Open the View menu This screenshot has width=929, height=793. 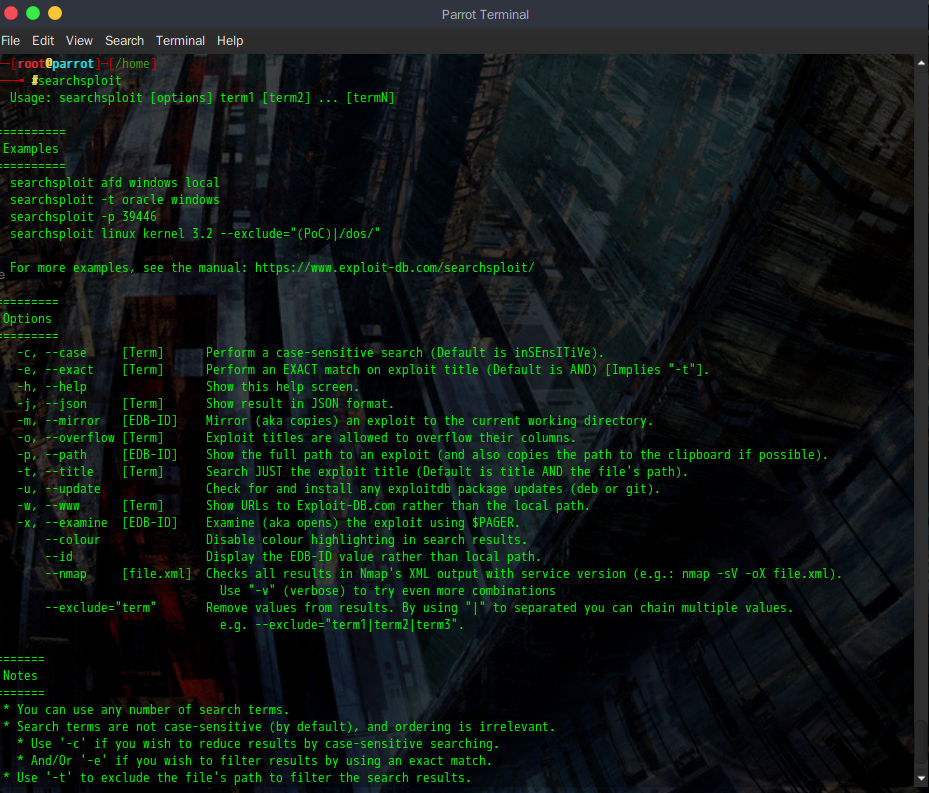pos(79,40)
